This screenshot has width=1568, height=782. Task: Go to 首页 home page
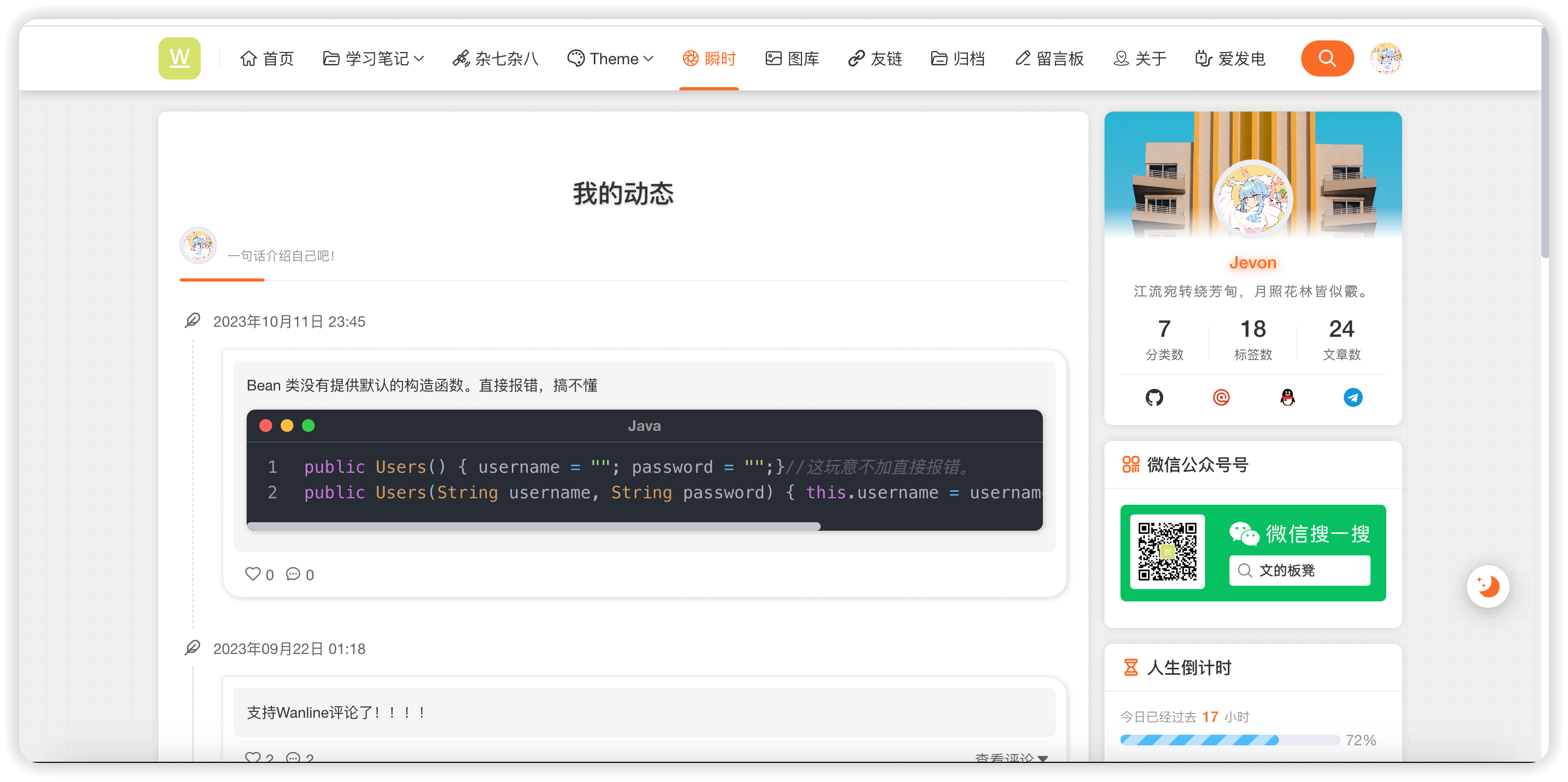pos(267,58)
